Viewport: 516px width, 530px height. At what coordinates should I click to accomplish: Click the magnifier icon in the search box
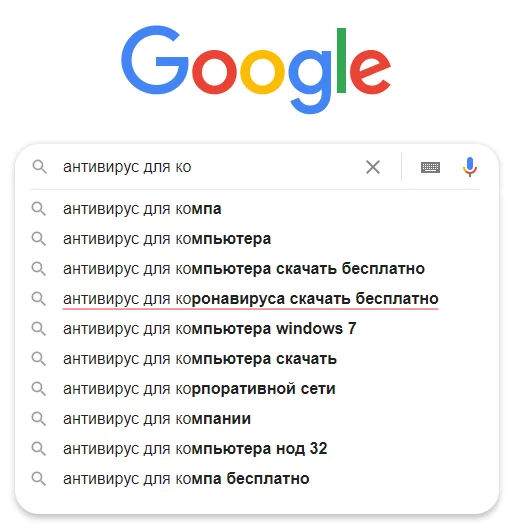coord(39,167)
